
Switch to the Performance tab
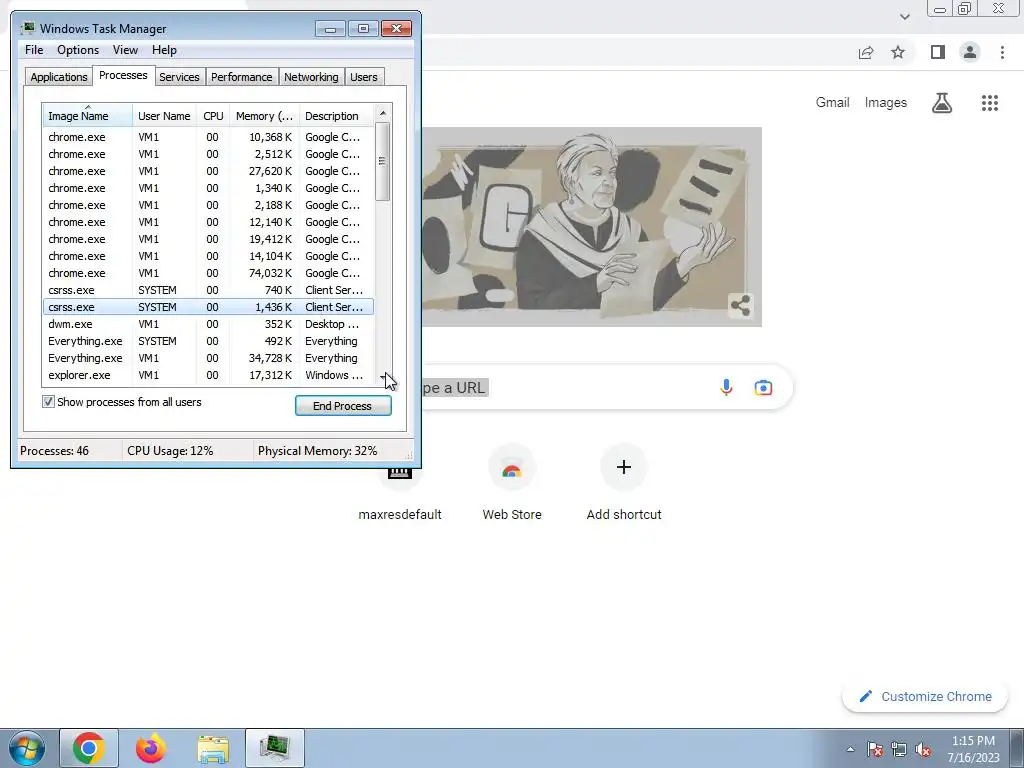[x=241, y=77]
